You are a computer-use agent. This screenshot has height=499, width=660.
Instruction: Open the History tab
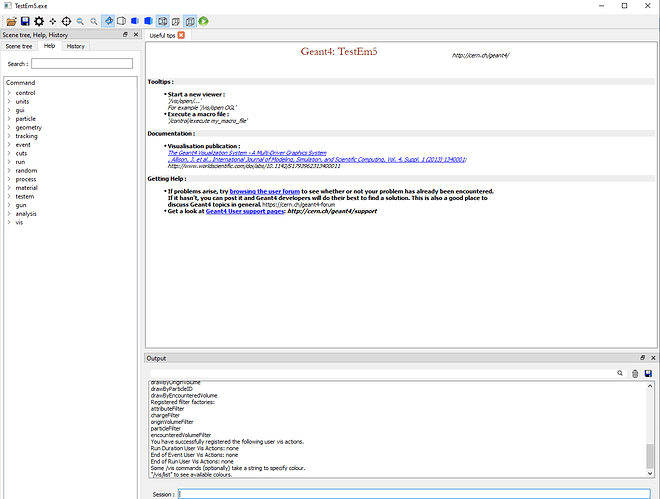tap(76, 46)
